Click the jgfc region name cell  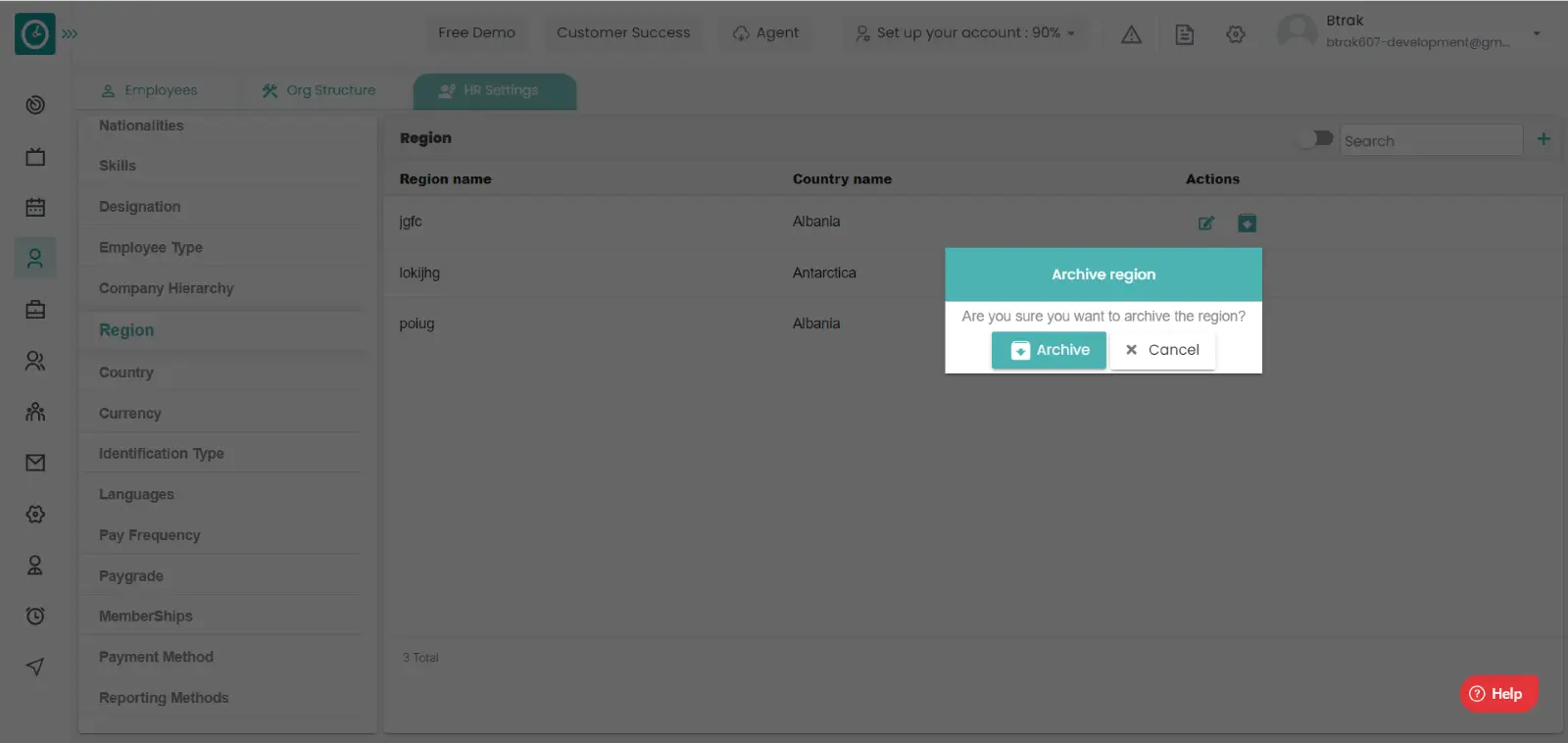(x=411, y=222)
